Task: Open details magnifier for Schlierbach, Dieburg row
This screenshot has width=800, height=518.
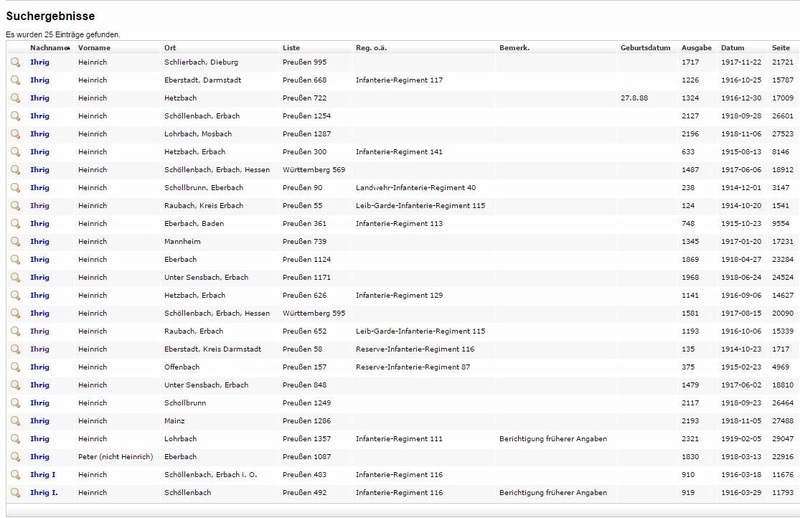Action: pos(15,62)
